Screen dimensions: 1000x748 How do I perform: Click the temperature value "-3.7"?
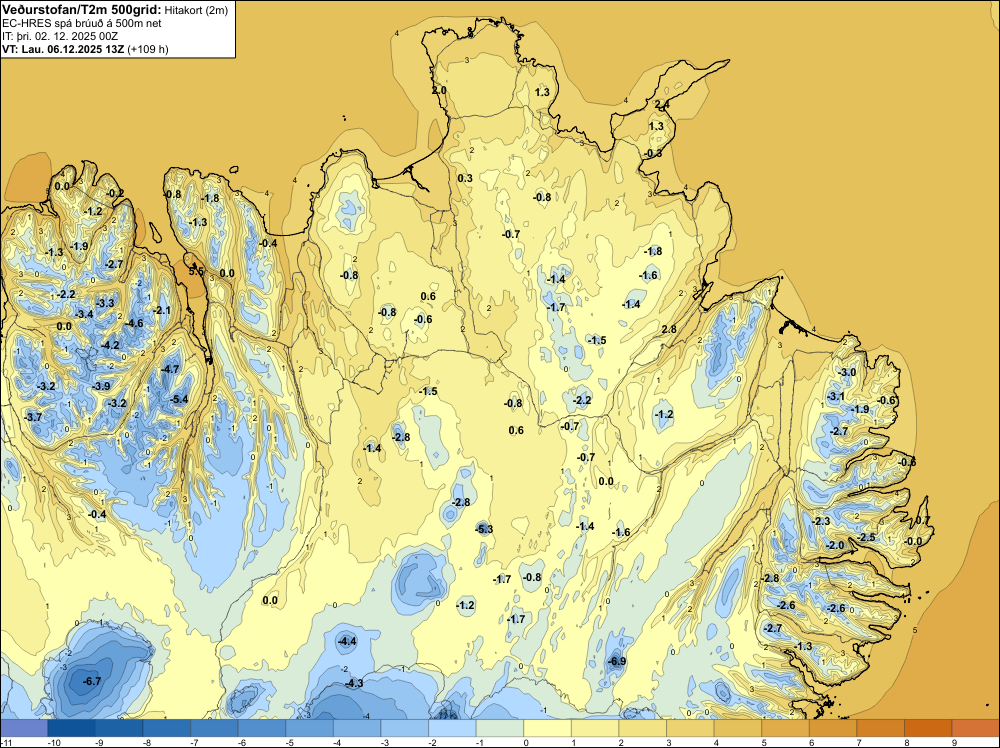point(33,417)
